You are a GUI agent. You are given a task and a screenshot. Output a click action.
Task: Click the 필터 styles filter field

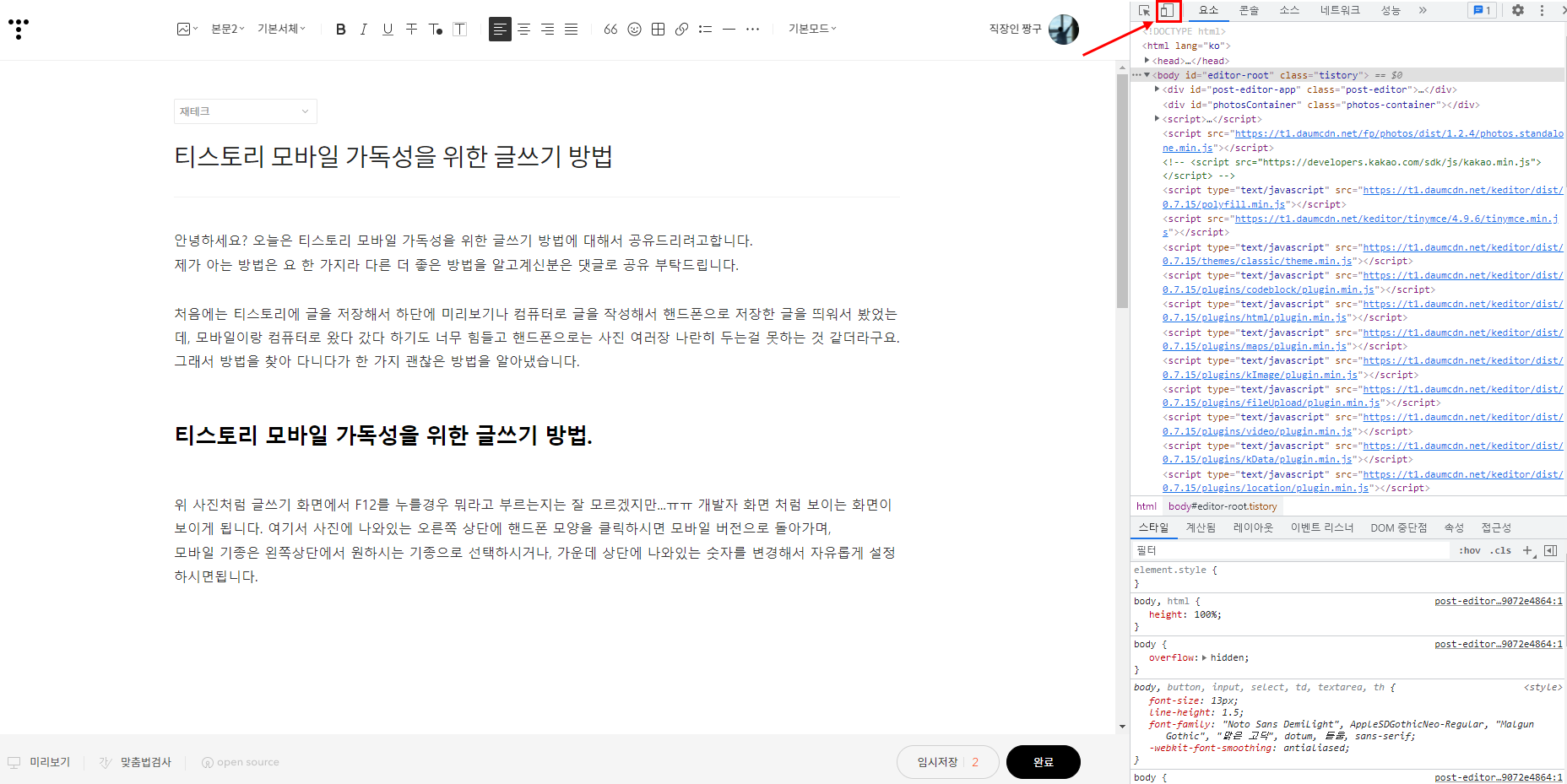pos(1292,550)
